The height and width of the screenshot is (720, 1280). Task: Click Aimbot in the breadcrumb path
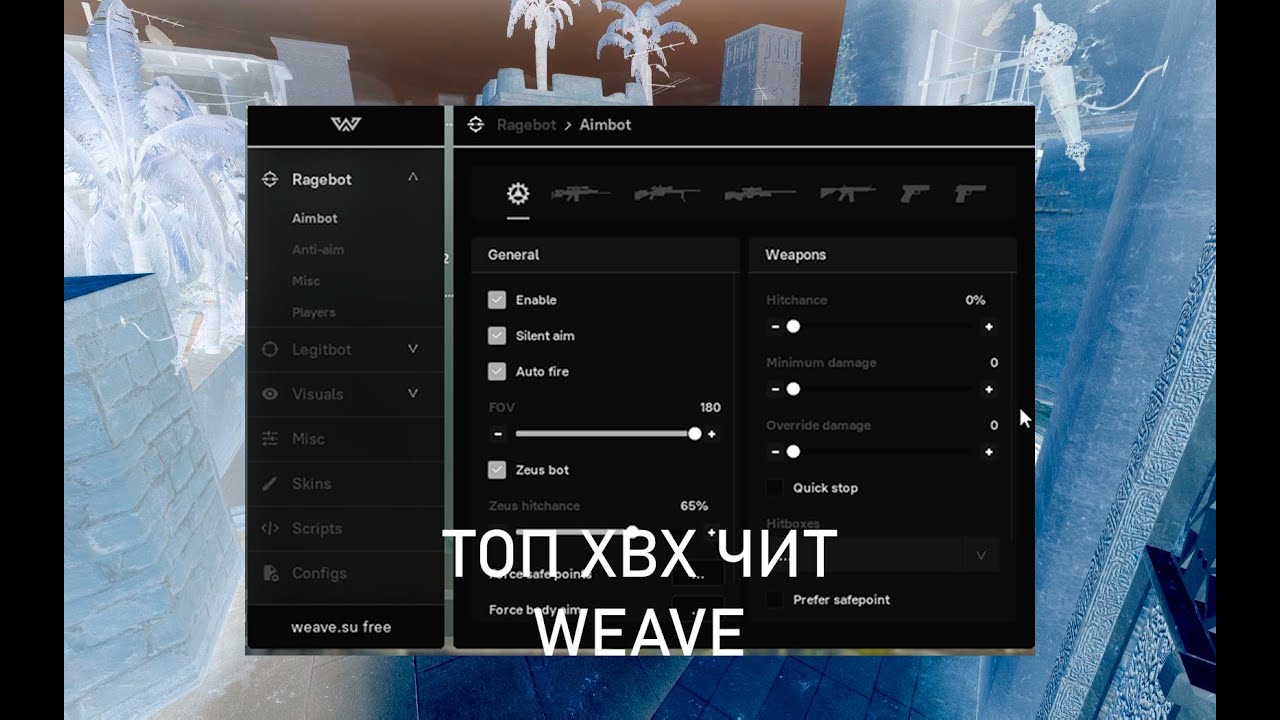coord(605,125)
